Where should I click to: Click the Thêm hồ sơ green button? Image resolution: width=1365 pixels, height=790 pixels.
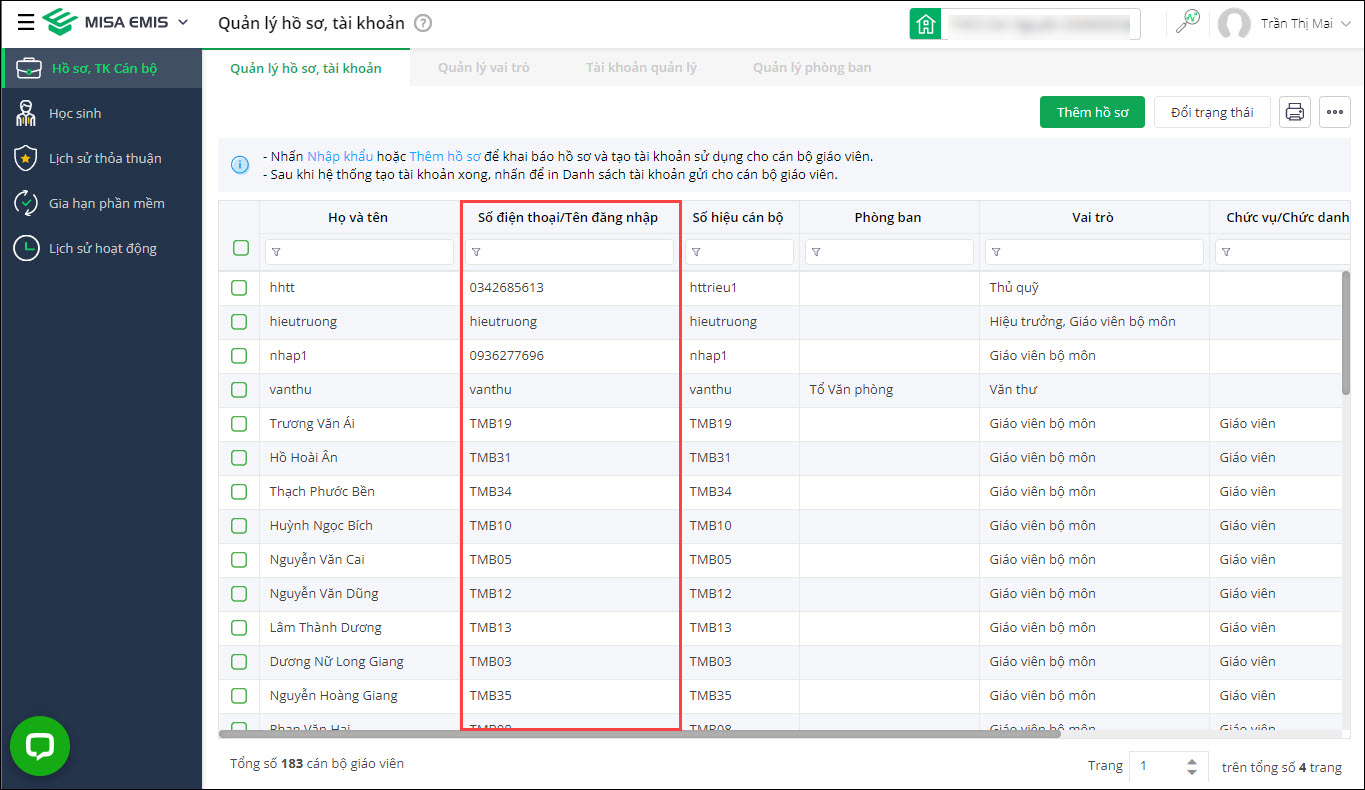(1093, 112)
